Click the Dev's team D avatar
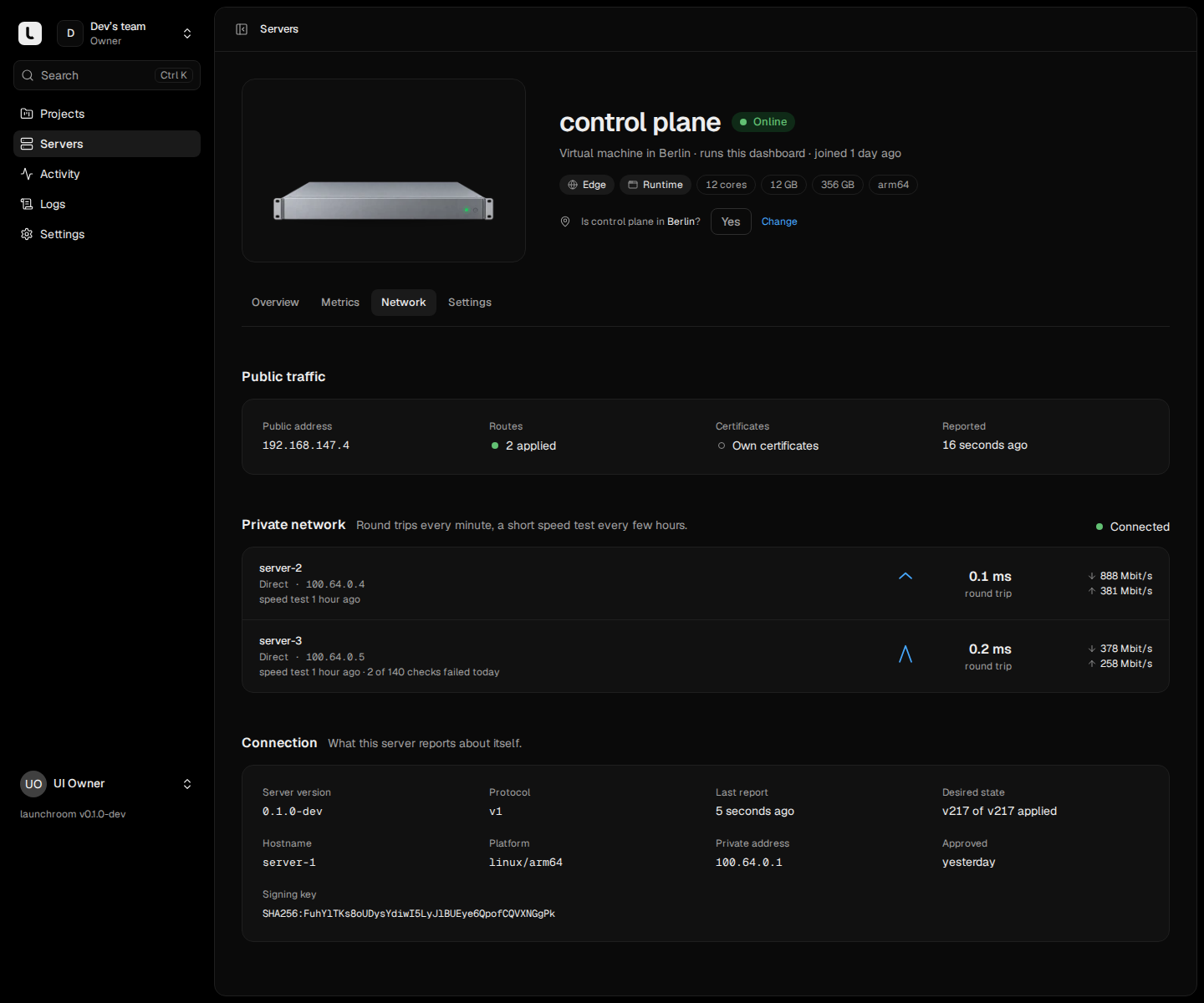1204x1003 pixels. [70, 33]
